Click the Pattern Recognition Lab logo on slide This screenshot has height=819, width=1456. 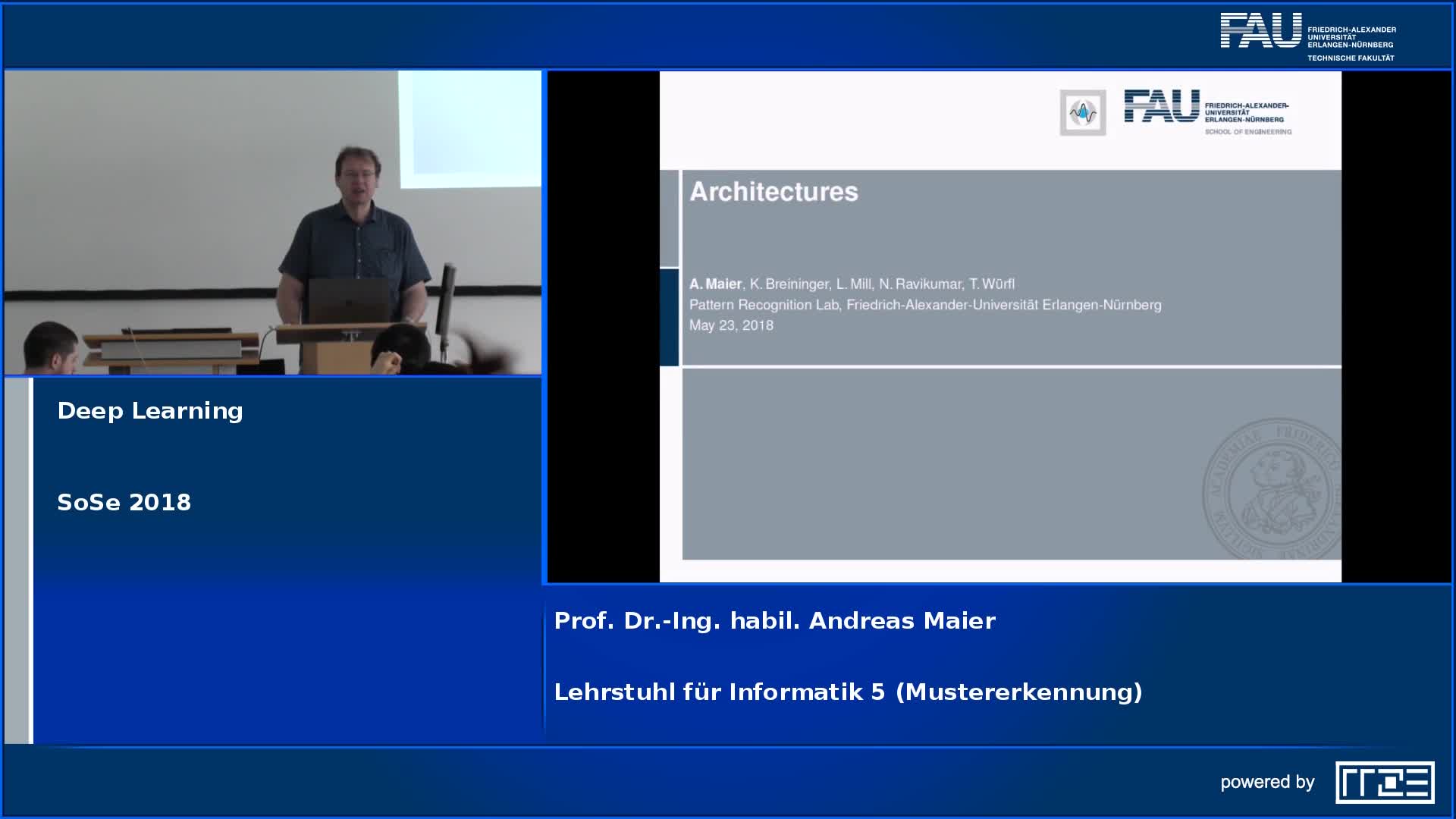click(x=1082, y=113)
